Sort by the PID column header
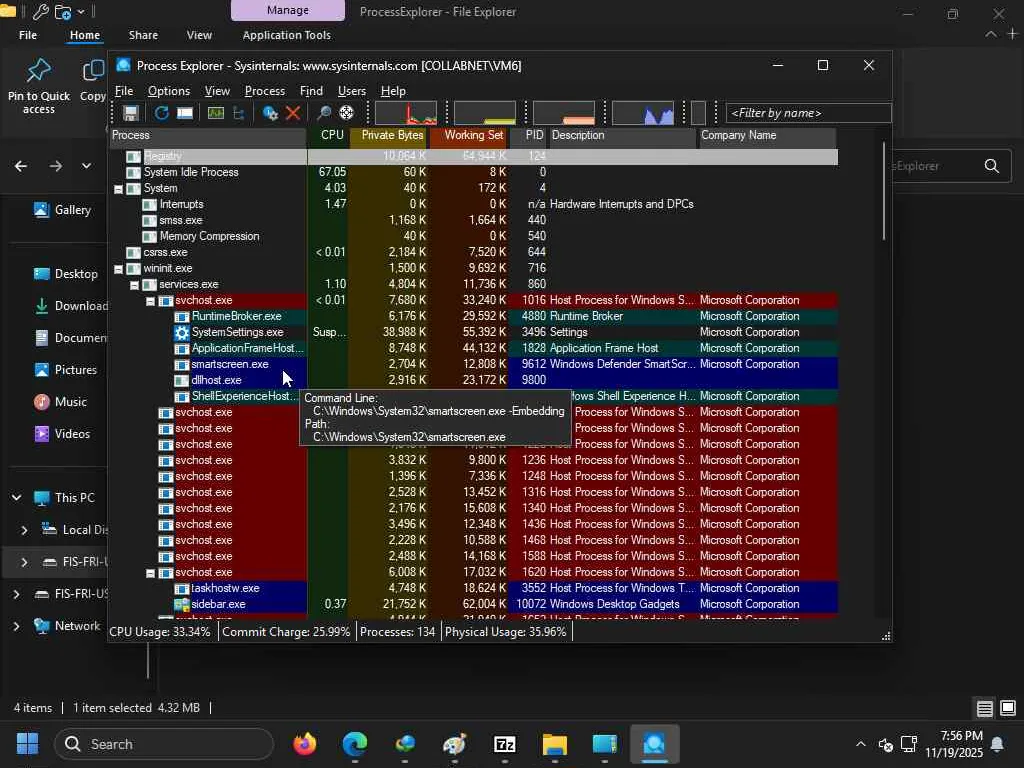Screen dimensions: 1024x768 [x=528, y=135]
